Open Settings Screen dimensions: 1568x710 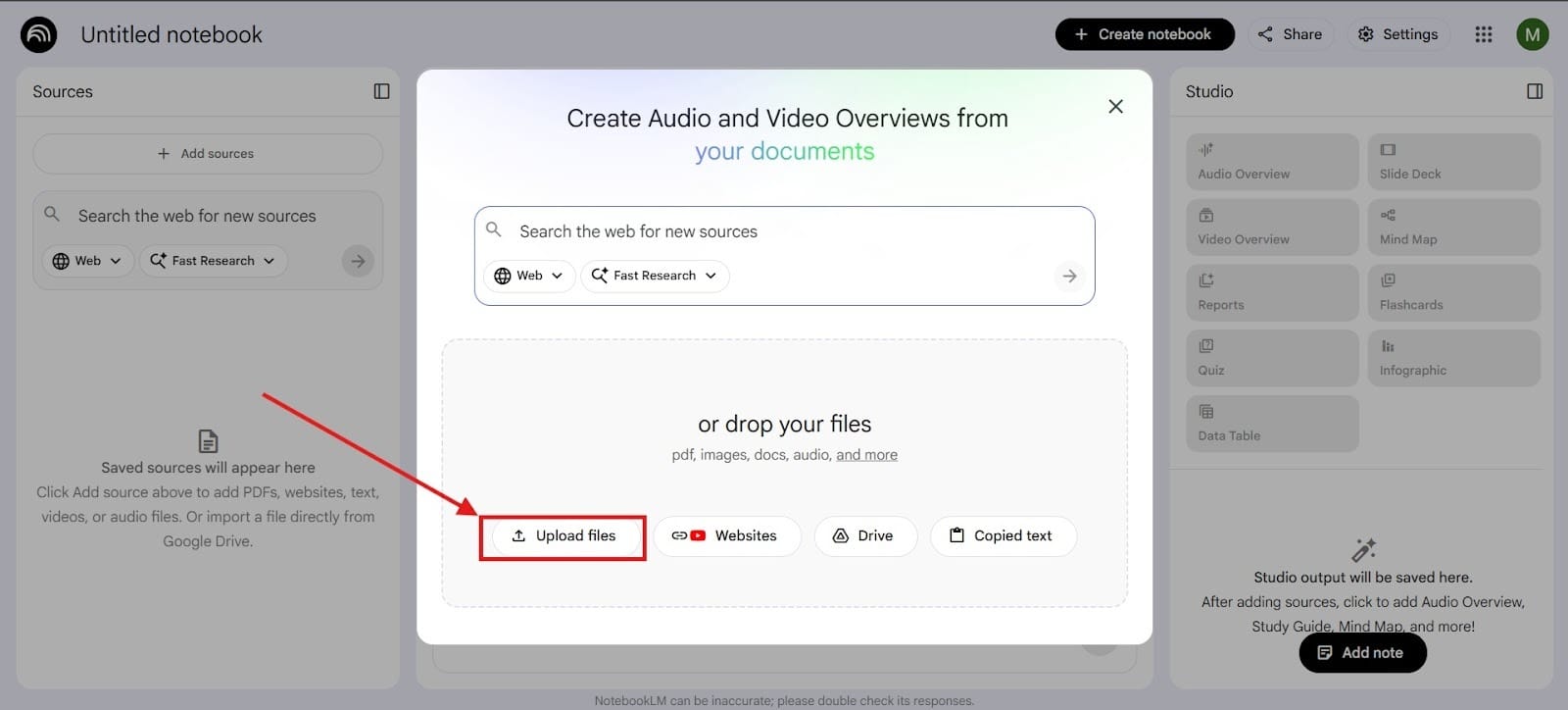click(1397, 34)
